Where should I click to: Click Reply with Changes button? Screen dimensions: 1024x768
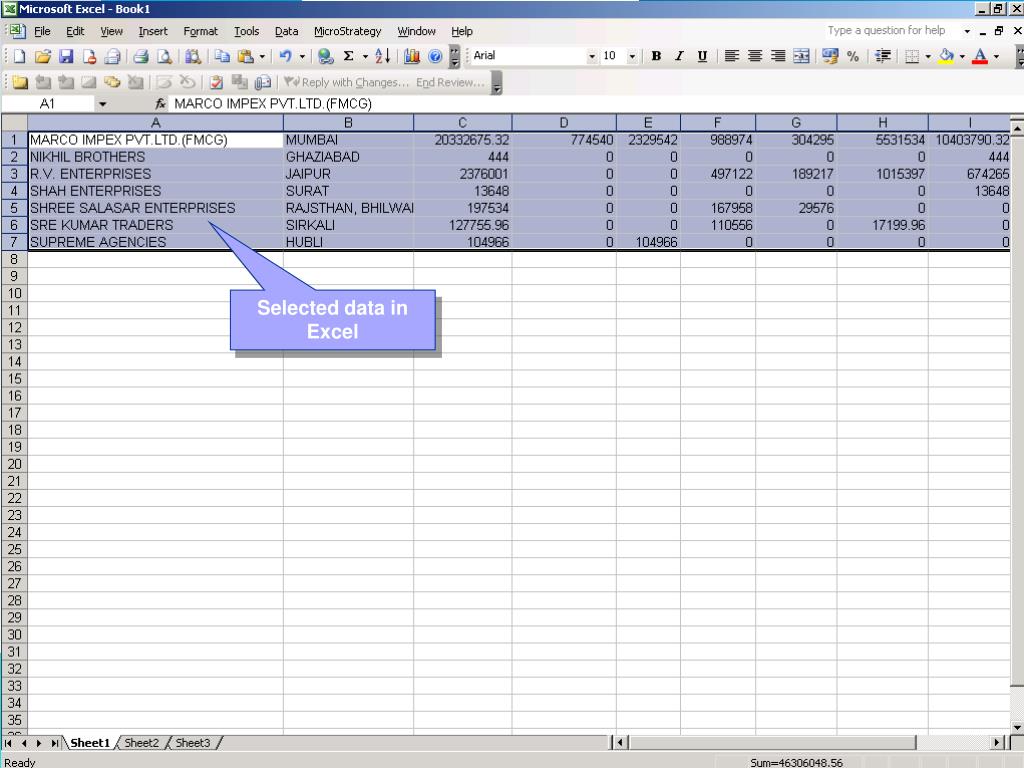click(x=346, y=82)
